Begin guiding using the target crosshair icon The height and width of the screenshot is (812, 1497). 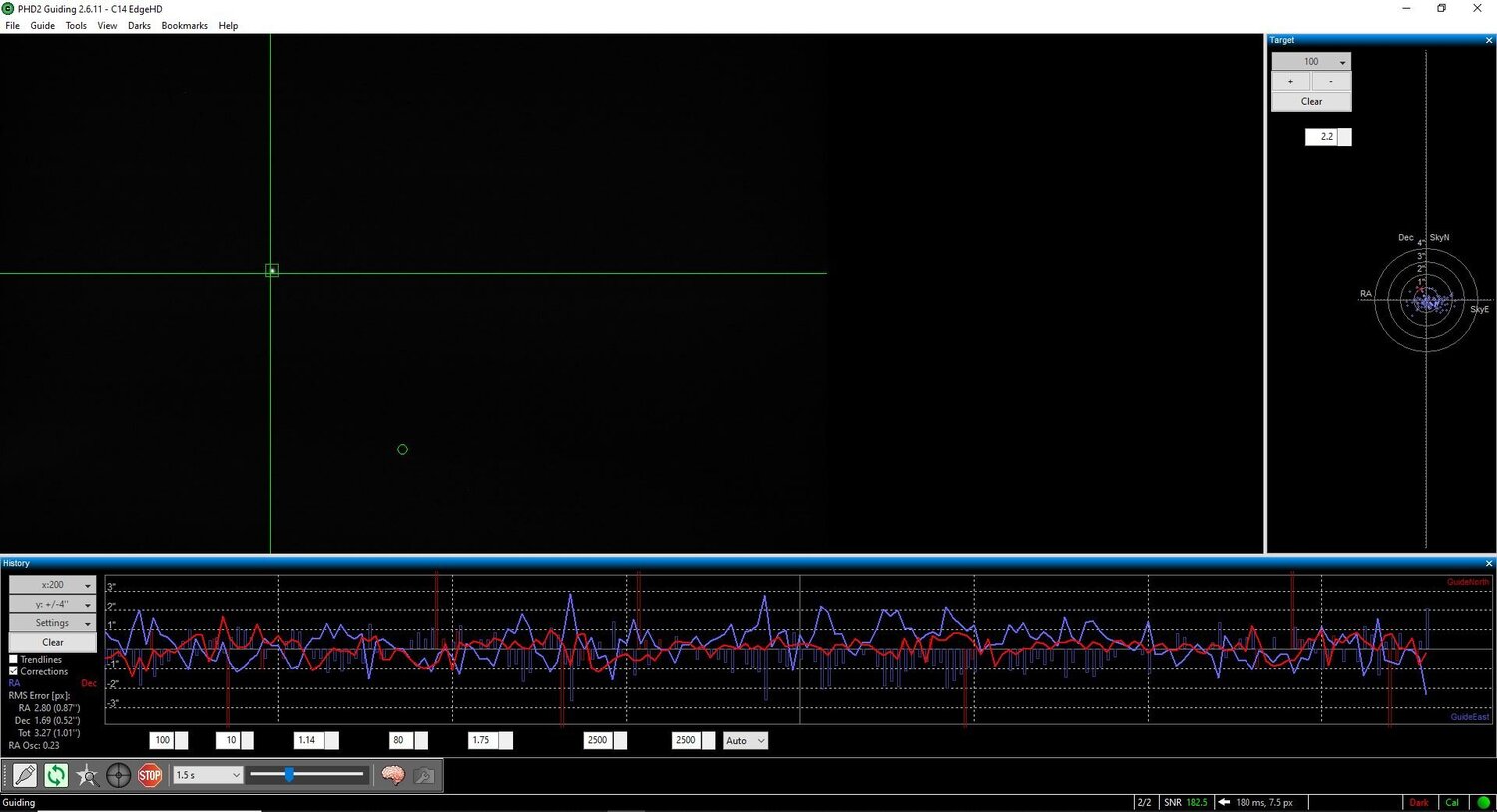(x=119, y=775)
